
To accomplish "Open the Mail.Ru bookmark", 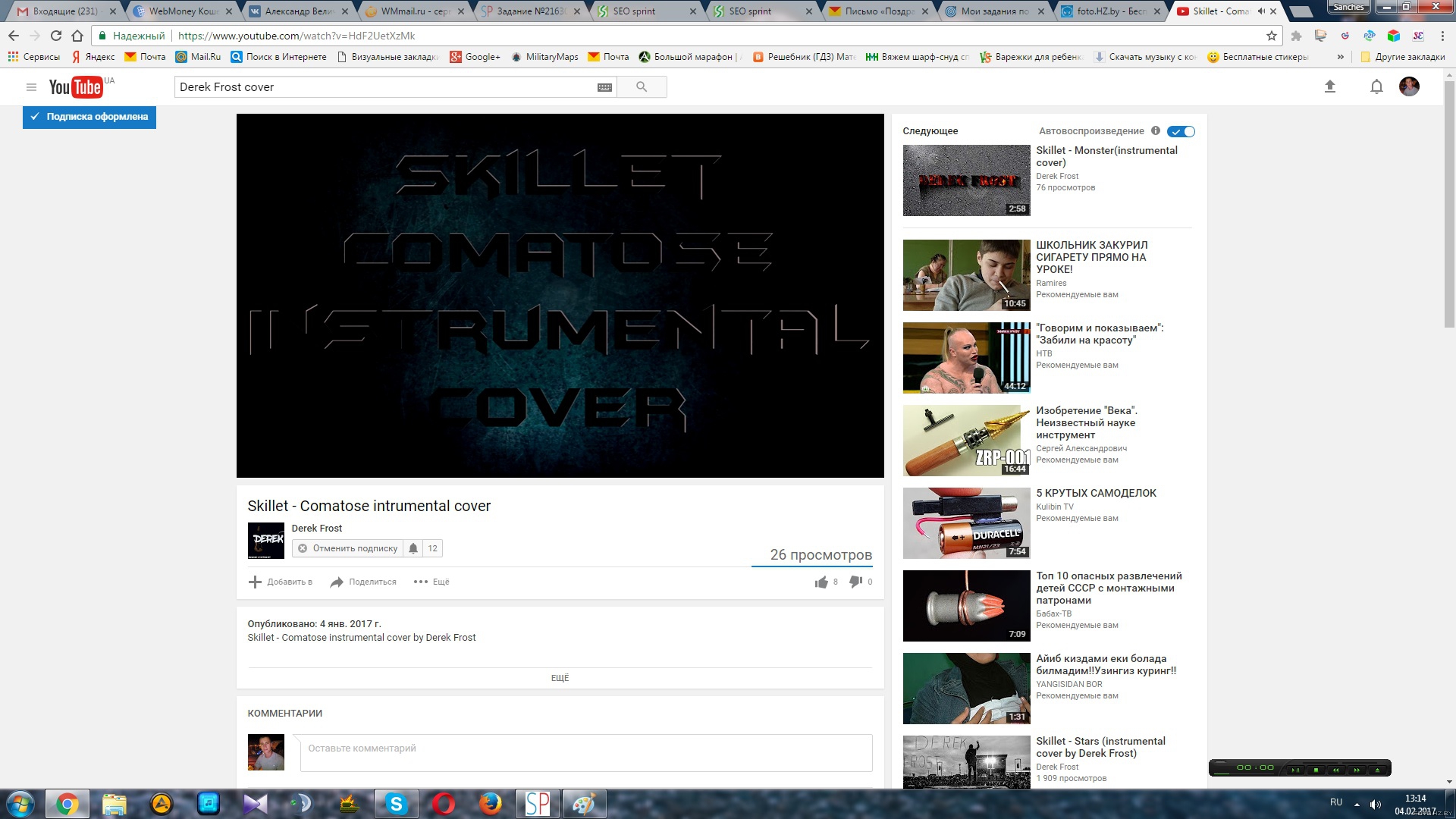I will [x=198, y=57].
